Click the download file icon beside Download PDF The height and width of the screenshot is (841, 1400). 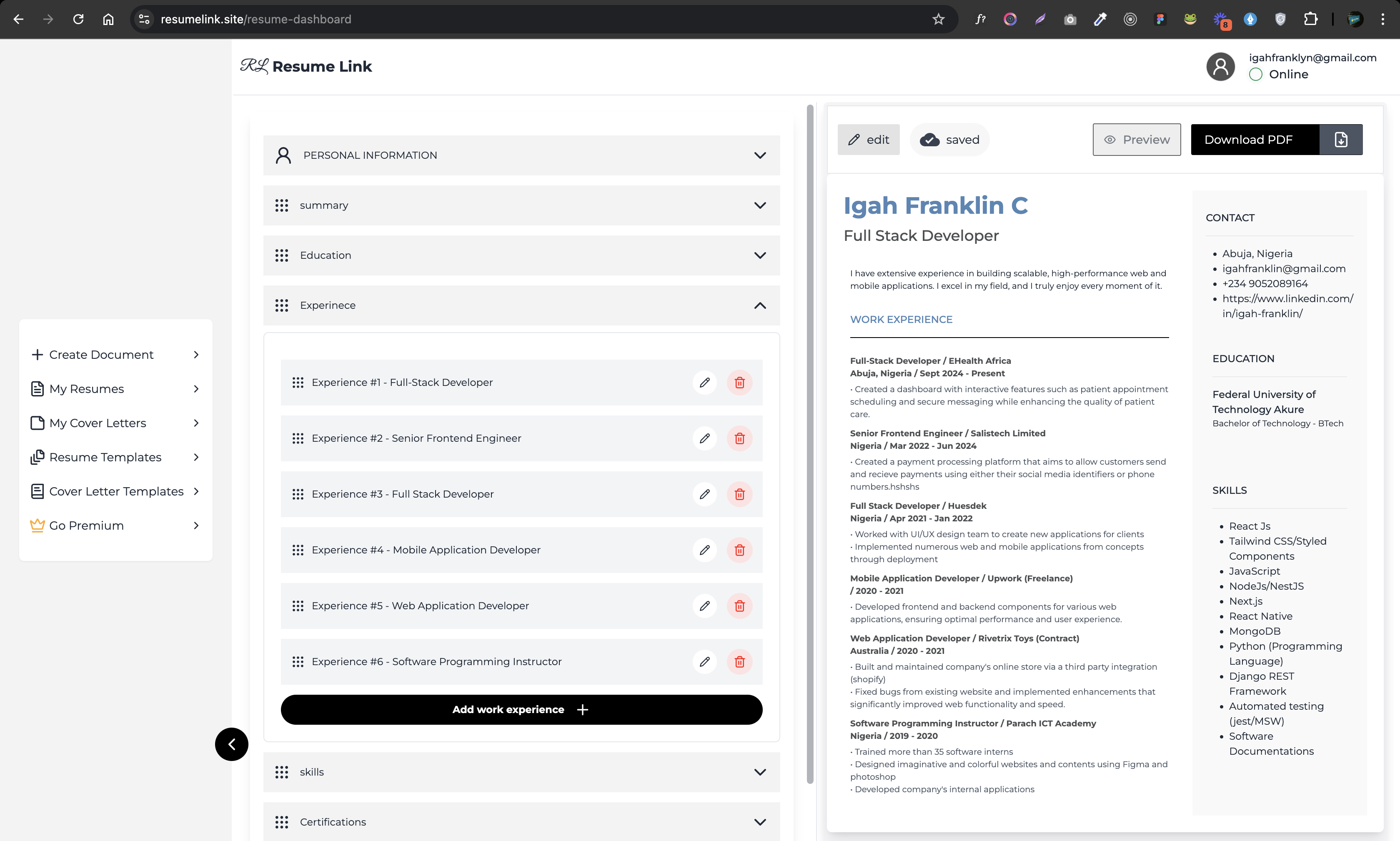(1340, 140)
